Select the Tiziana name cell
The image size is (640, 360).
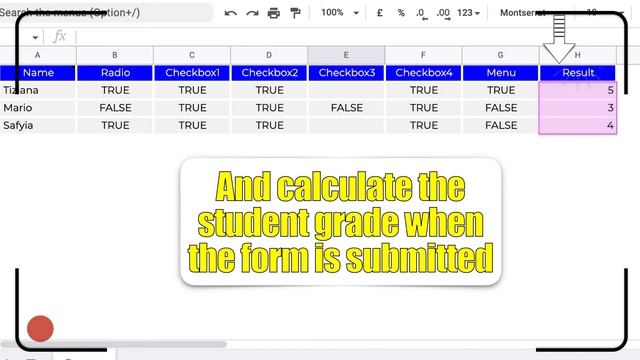pyautogui.click(x=38, y=90)
